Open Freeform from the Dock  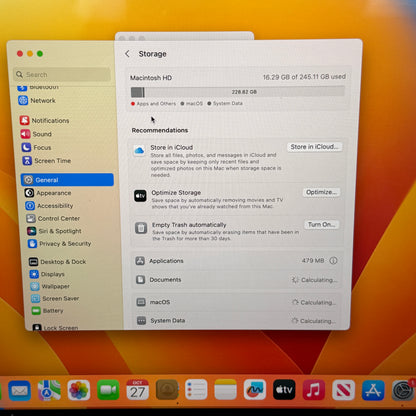coord(255,390)
